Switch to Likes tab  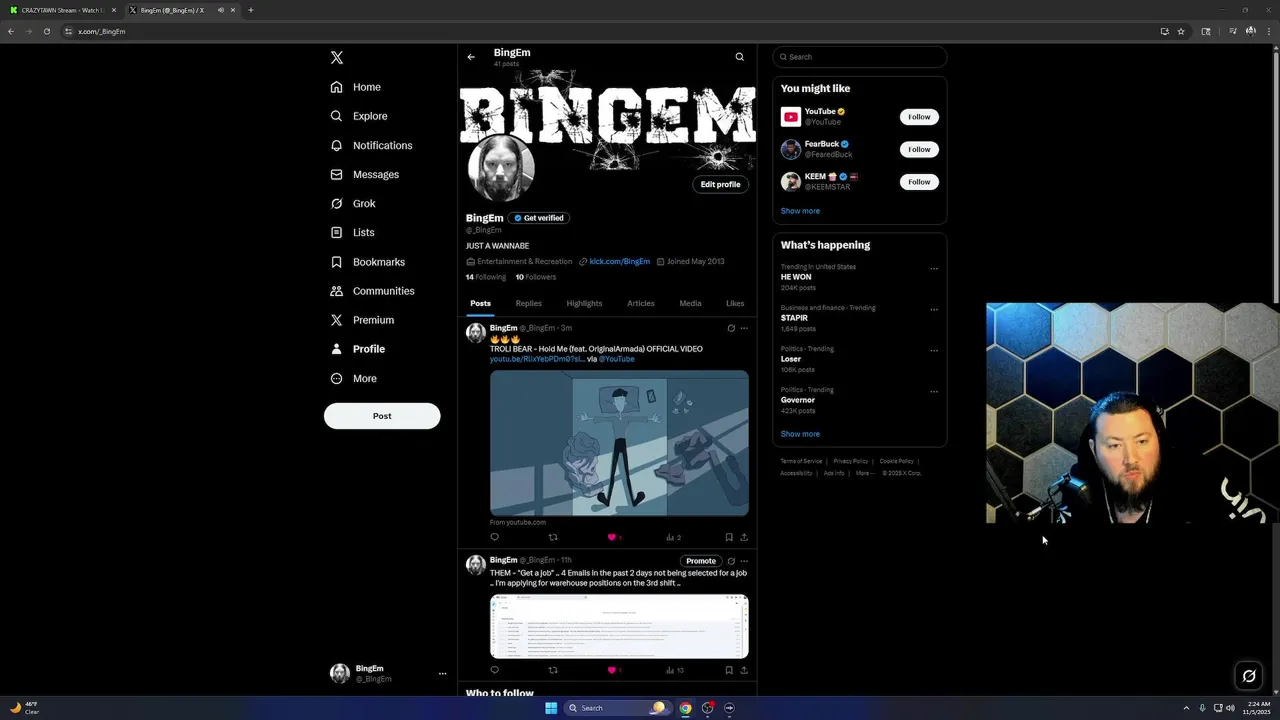tap(735, 303)
